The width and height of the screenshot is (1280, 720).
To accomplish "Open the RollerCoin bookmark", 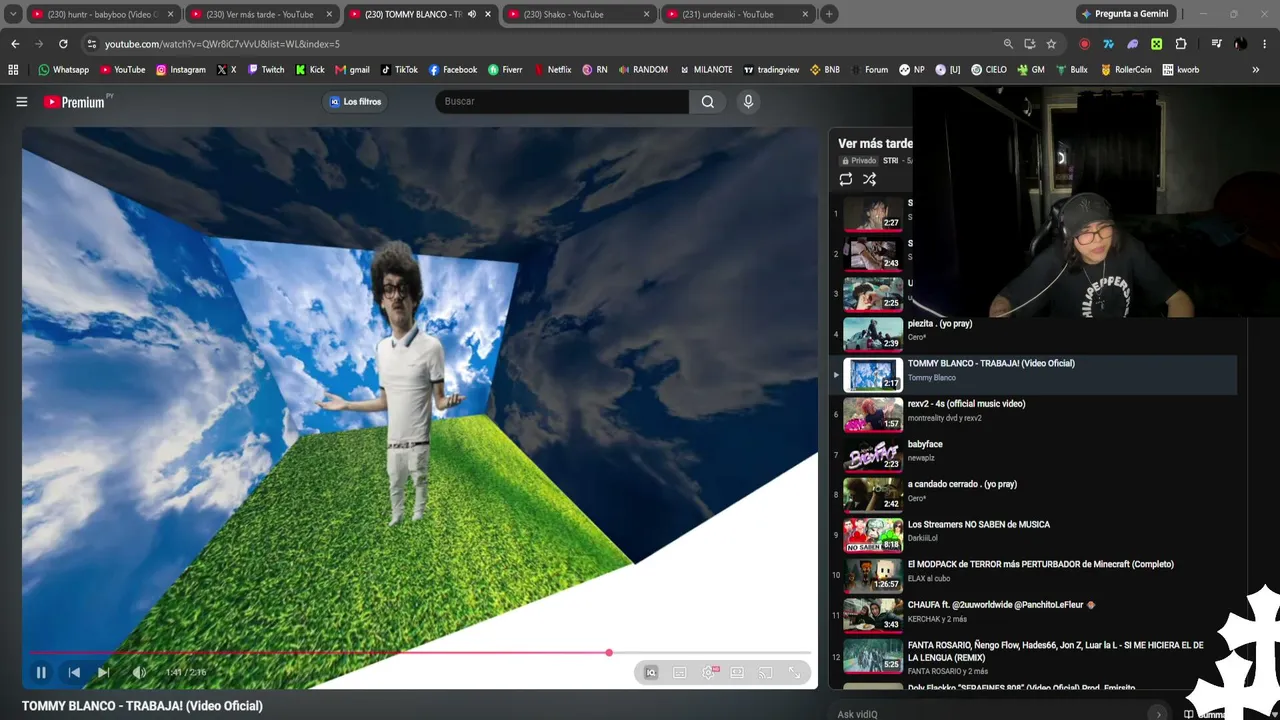I will click(1125, 70).
